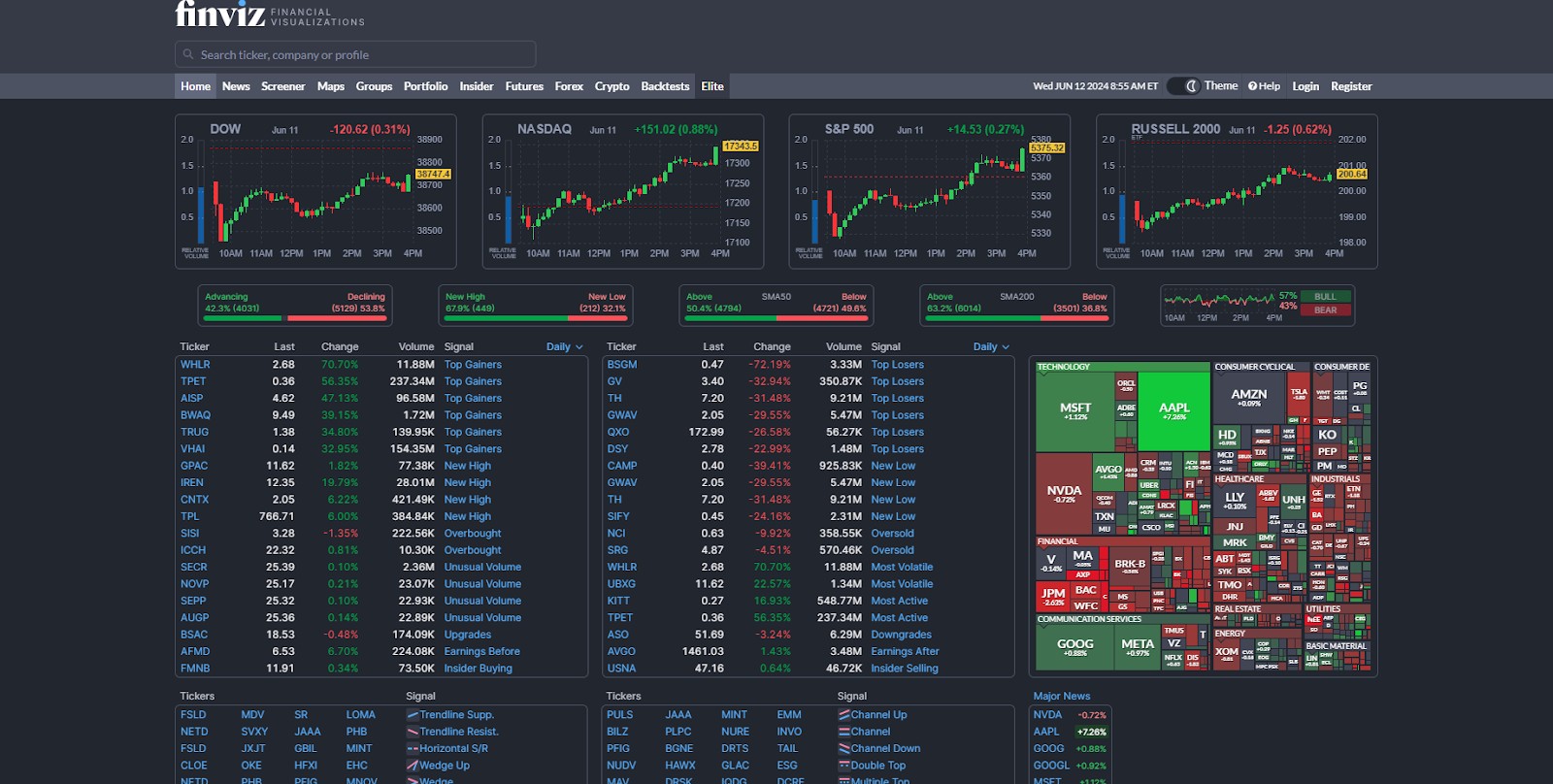Click the Channel Up pattern icon

tap(843, 715)
